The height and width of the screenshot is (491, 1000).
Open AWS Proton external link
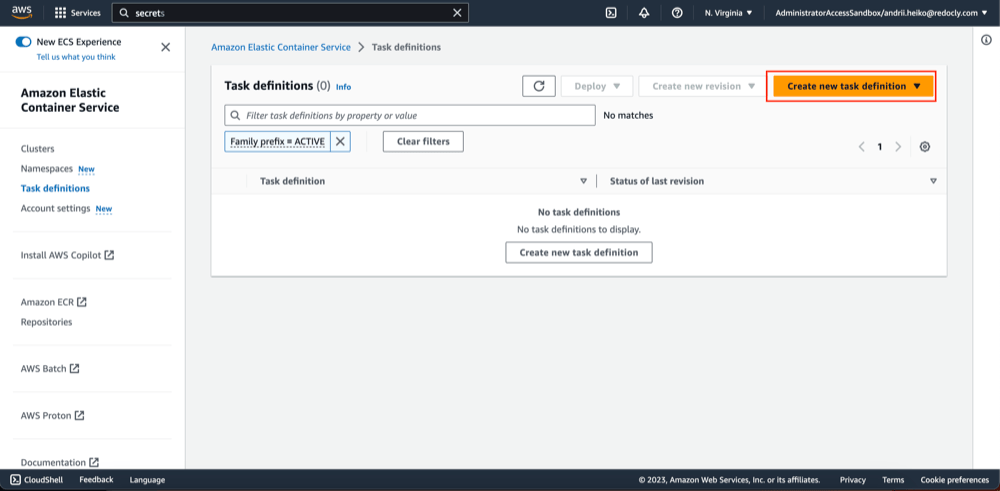[52, 415]
